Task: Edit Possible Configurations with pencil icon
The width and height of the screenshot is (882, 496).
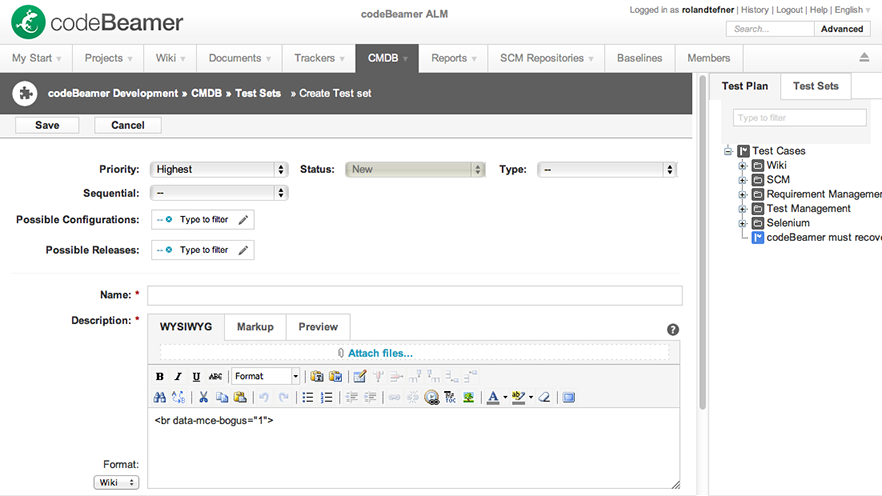Action: click(x=243, y=220)
